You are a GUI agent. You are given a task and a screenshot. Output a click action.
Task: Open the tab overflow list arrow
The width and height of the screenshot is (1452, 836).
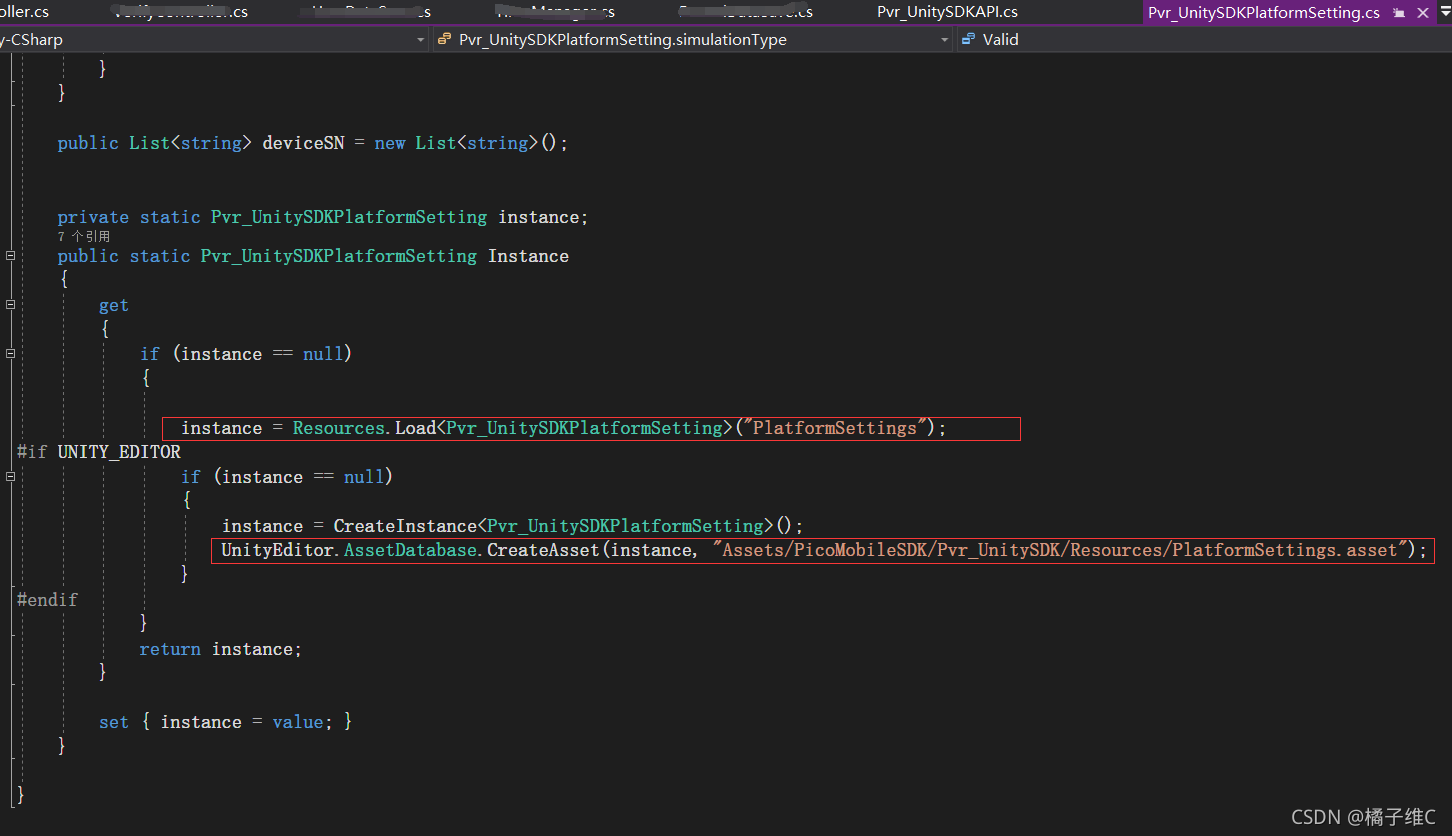pos(1446,13)
